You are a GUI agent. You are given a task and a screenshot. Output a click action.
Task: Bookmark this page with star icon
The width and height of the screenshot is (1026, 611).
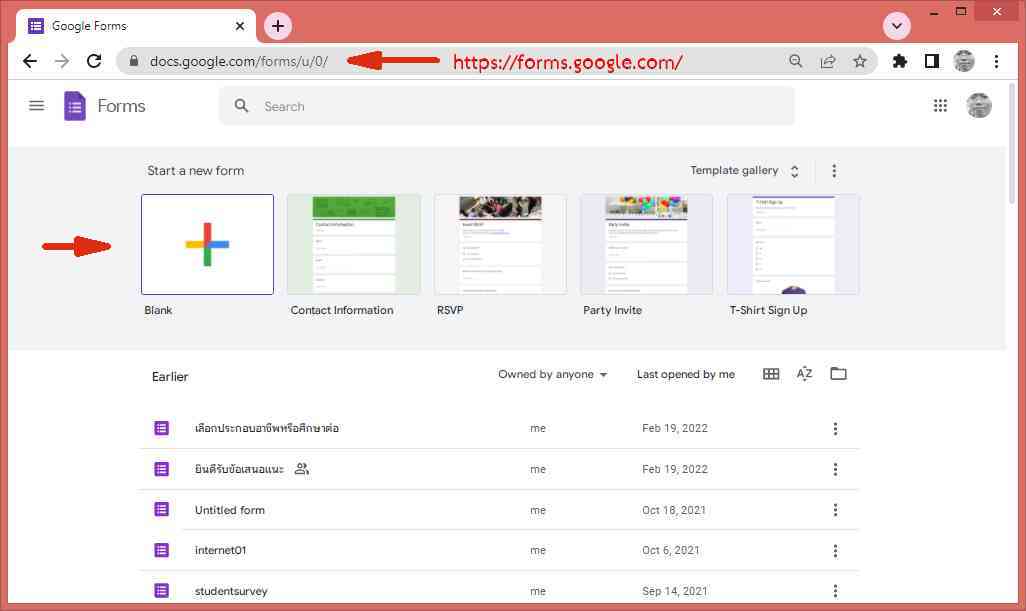(x=860, y=61)
